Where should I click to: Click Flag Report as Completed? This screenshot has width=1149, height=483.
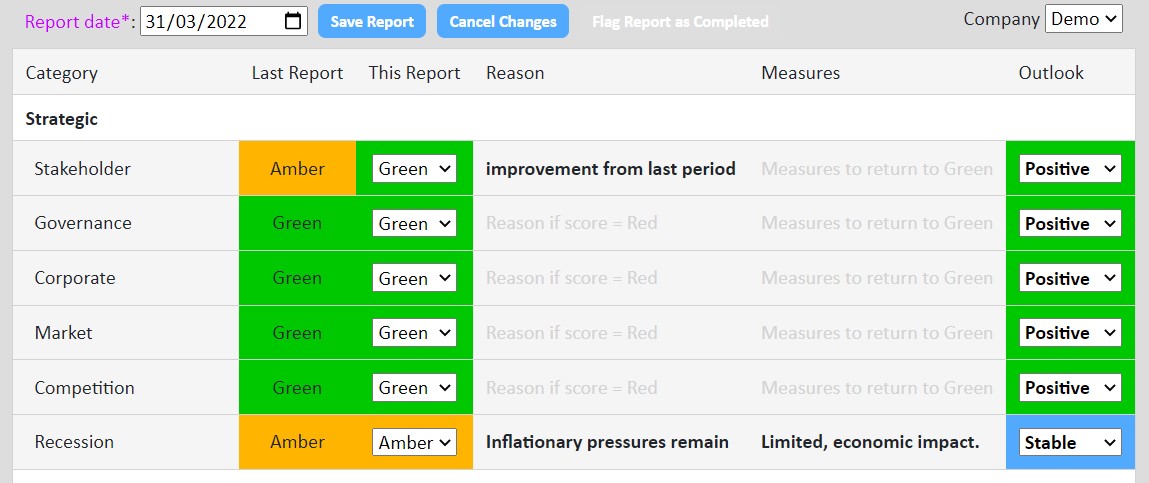pyautogui.click(x=680, y=21)
